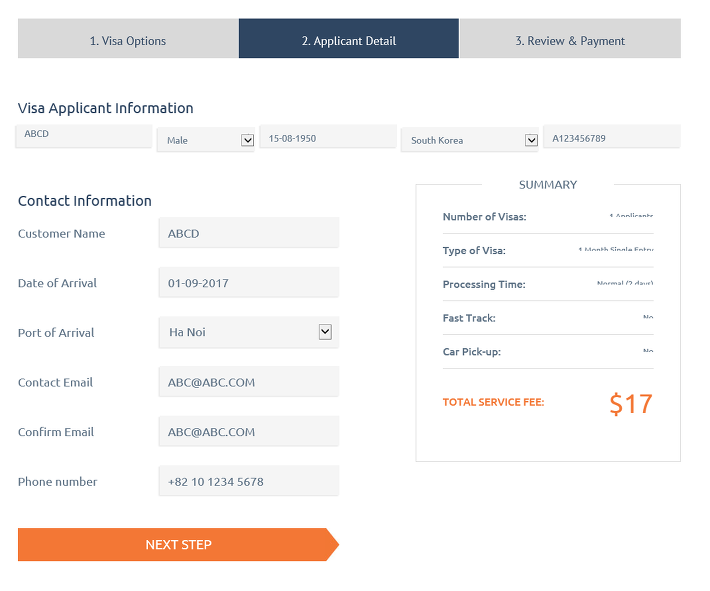
Task: Click the birth date field 15-08-1950
Action: 328,137
